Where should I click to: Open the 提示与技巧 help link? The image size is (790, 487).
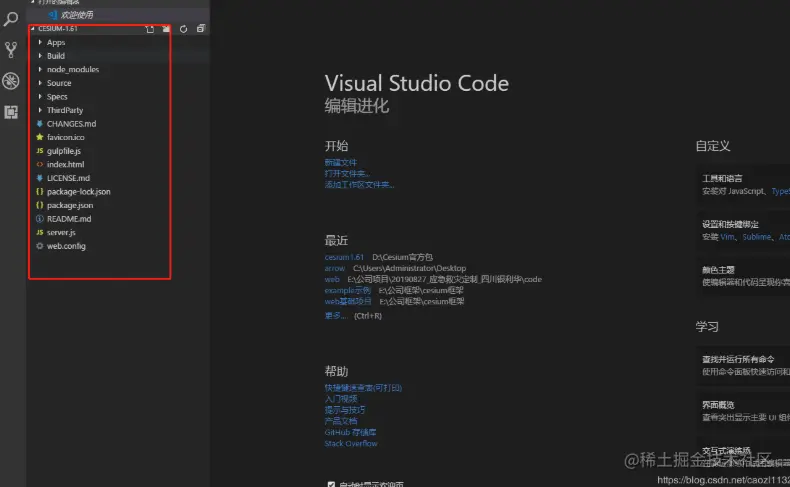[345, 410]
